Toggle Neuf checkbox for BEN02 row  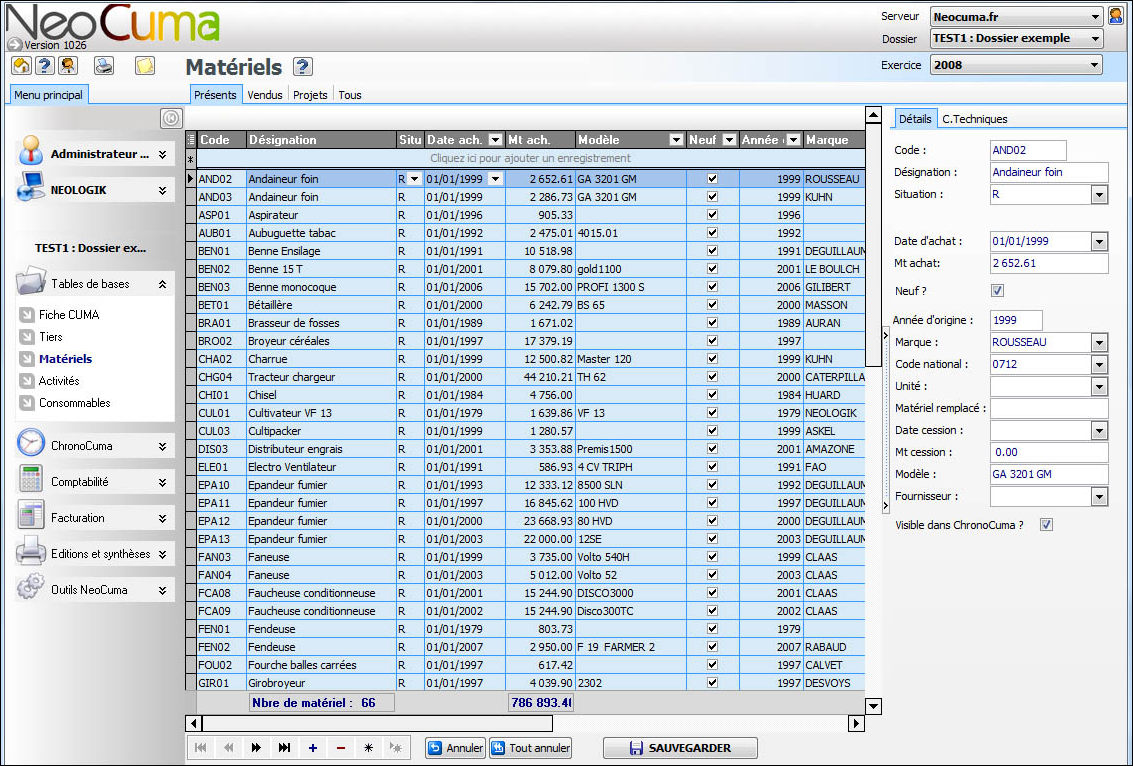point(712,269)
